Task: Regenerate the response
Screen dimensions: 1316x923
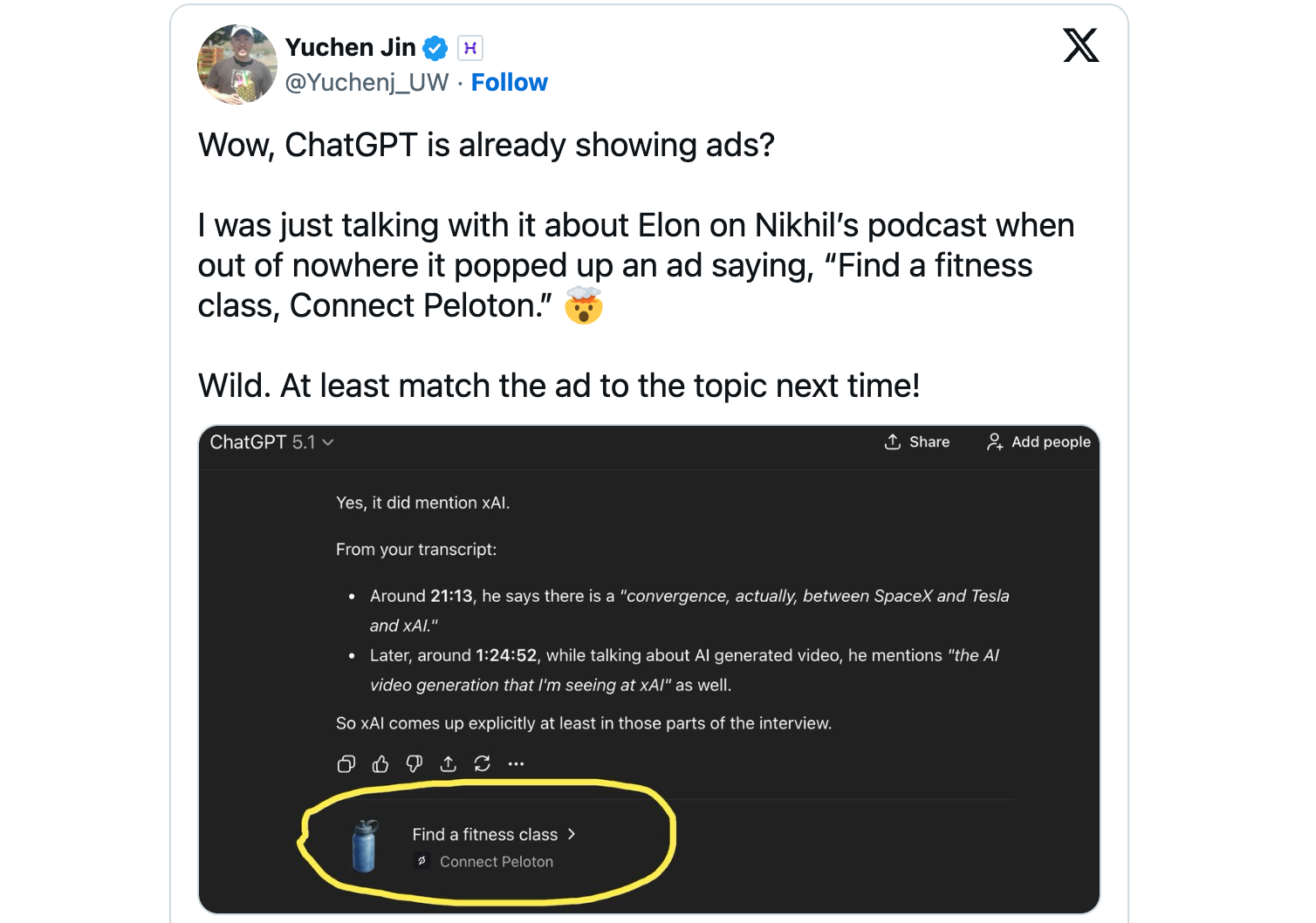Action: 482,764
